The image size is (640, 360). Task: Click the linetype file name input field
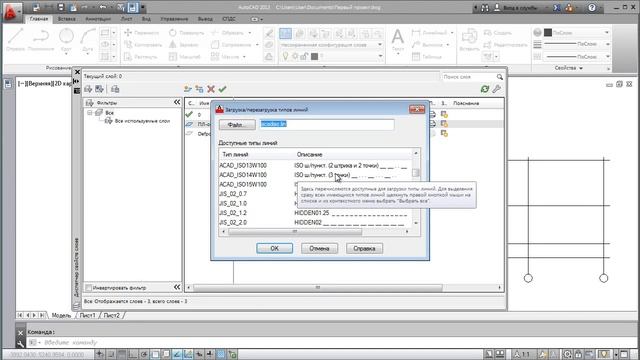(327, 124)
